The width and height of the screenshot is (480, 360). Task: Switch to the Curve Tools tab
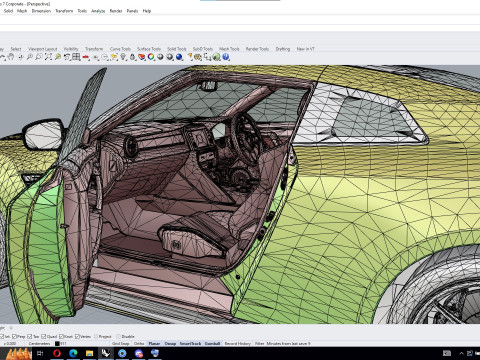[120, 49]
